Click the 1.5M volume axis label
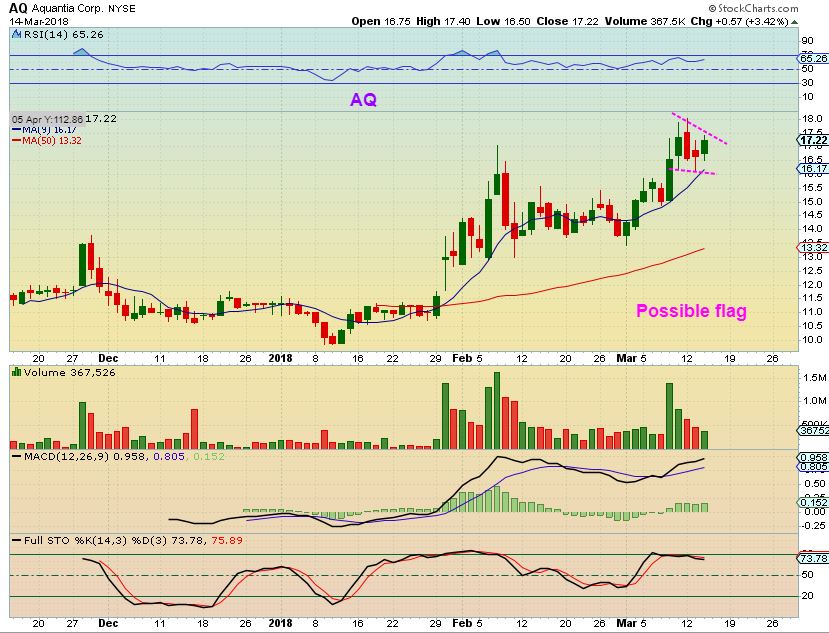This screenshot has width=829, height=633. [814, 378]
